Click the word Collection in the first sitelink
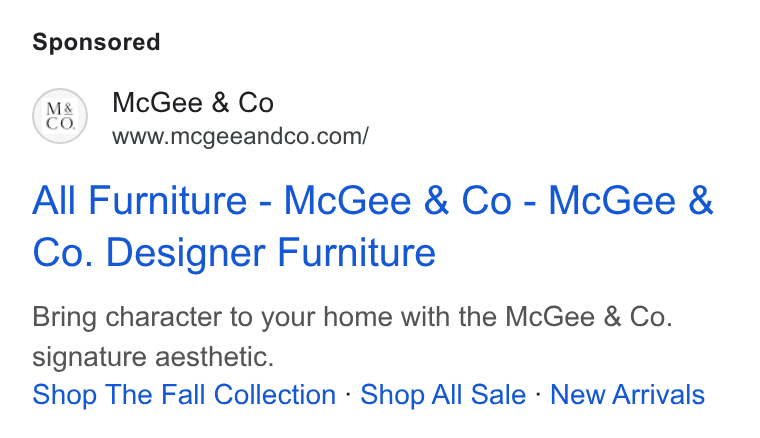This screenshot has height=438, width=760. pyautogui.click(x=275, y=394)
